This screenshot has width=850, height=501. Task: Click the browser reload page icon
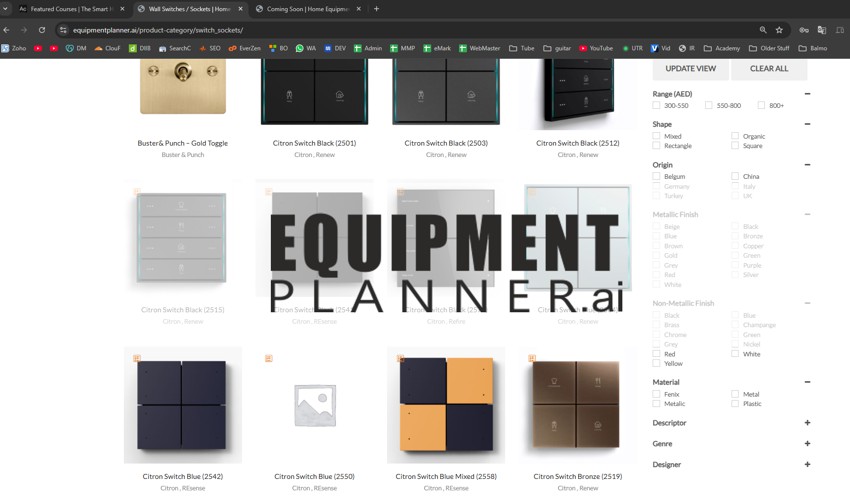pyautogui.click(x=41, y=30)
